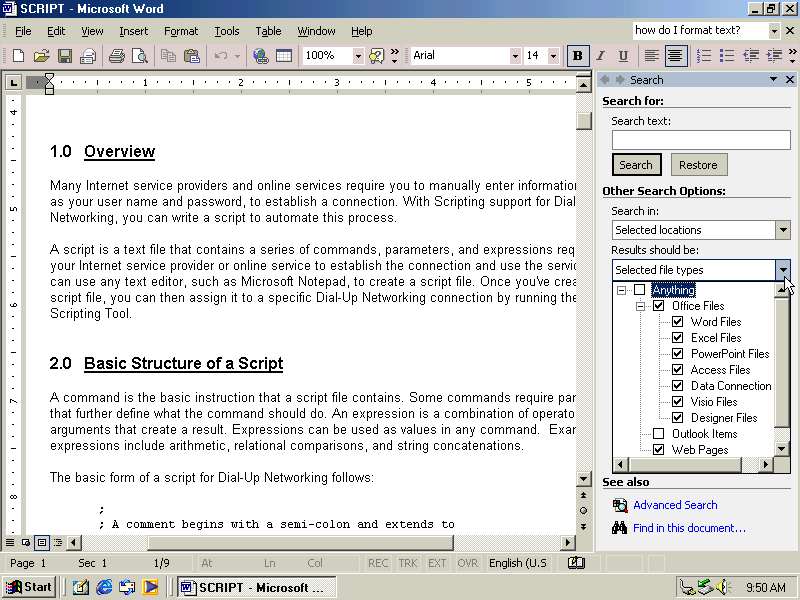Center align the text
The width and height of the screenshot is (800, 600).
coord(676,56)
